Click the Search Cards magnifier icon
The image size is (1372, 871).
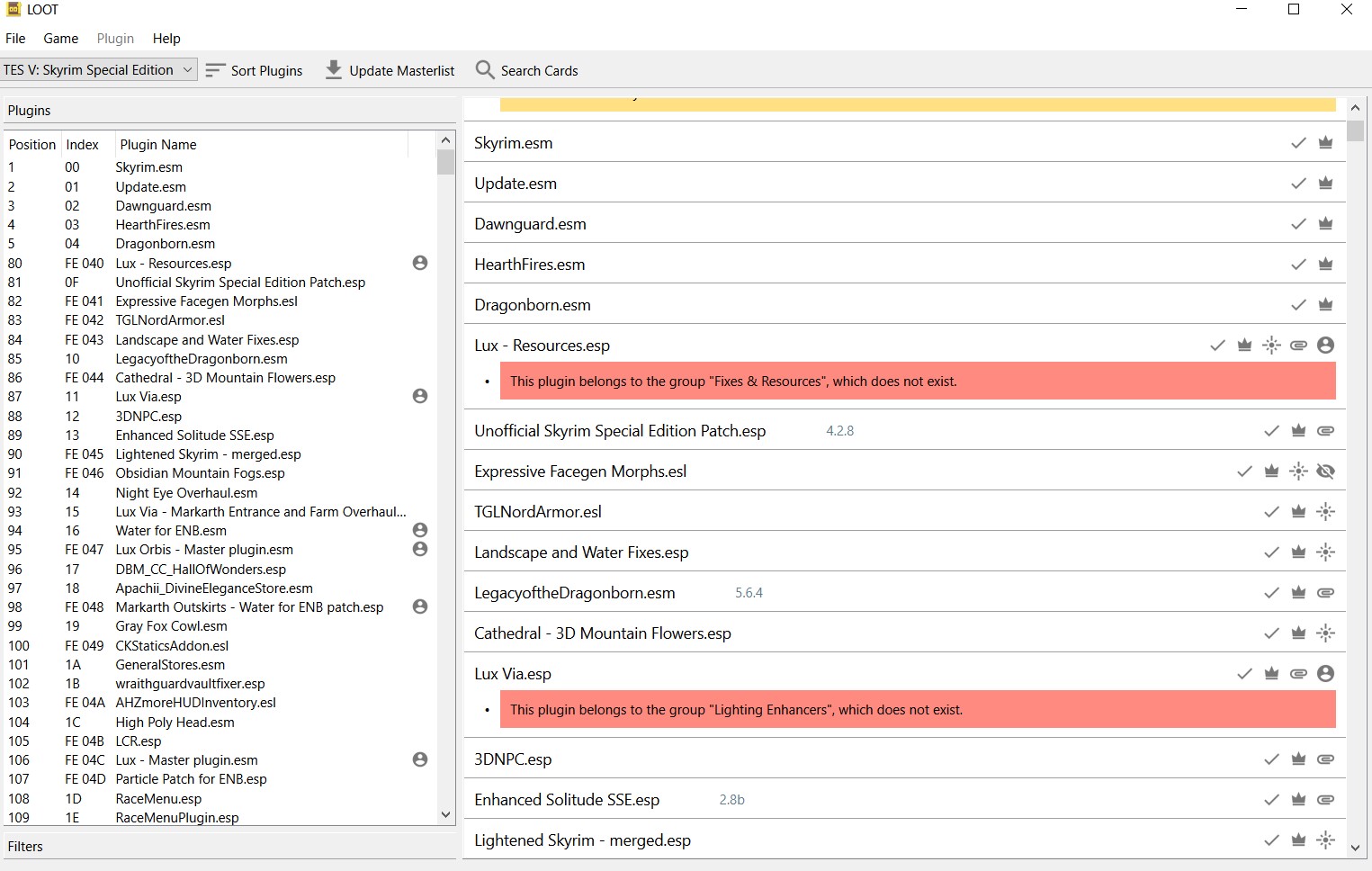point(484,69)
